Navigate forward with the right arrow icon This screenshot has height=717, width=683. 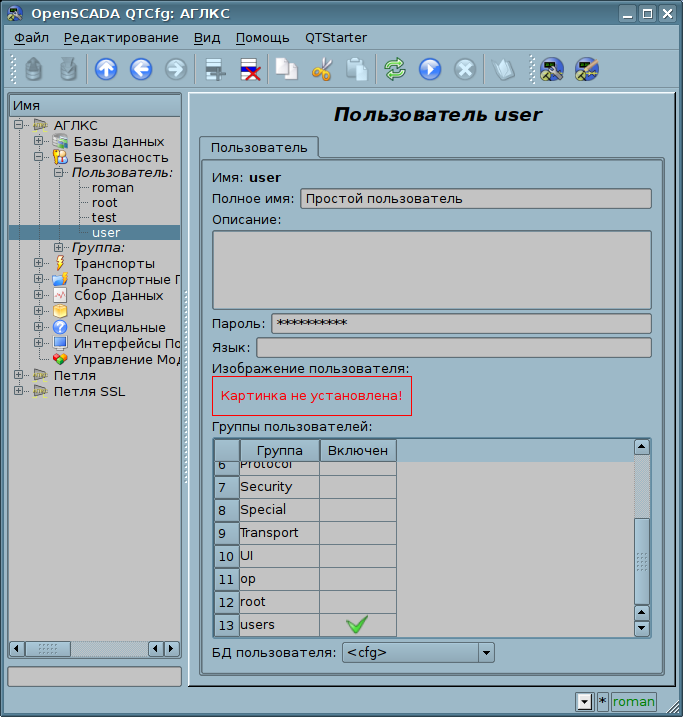pos(176,70)
